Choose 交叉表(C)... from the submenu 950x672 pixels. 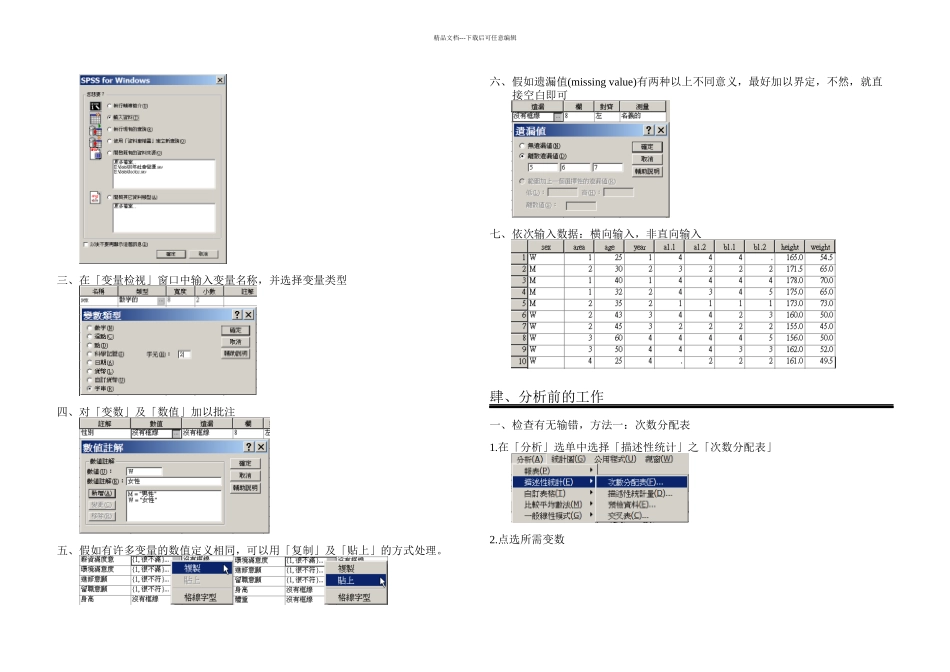click(x=642, y=516)
